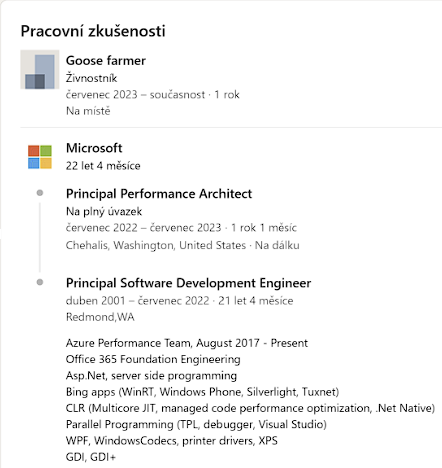442x468 pixels.
Task: Click the Office 365 Foundation Engineering line
Action: tap(153, 359)
